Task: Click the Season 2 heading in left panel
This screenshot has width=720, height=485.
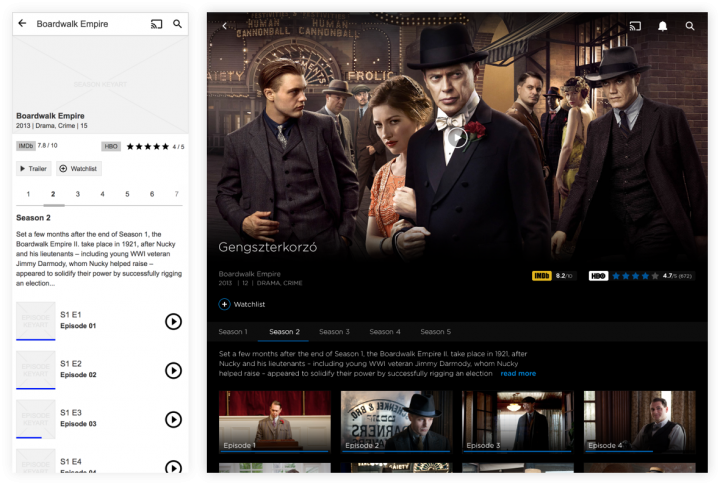Action: click(34, 218)
